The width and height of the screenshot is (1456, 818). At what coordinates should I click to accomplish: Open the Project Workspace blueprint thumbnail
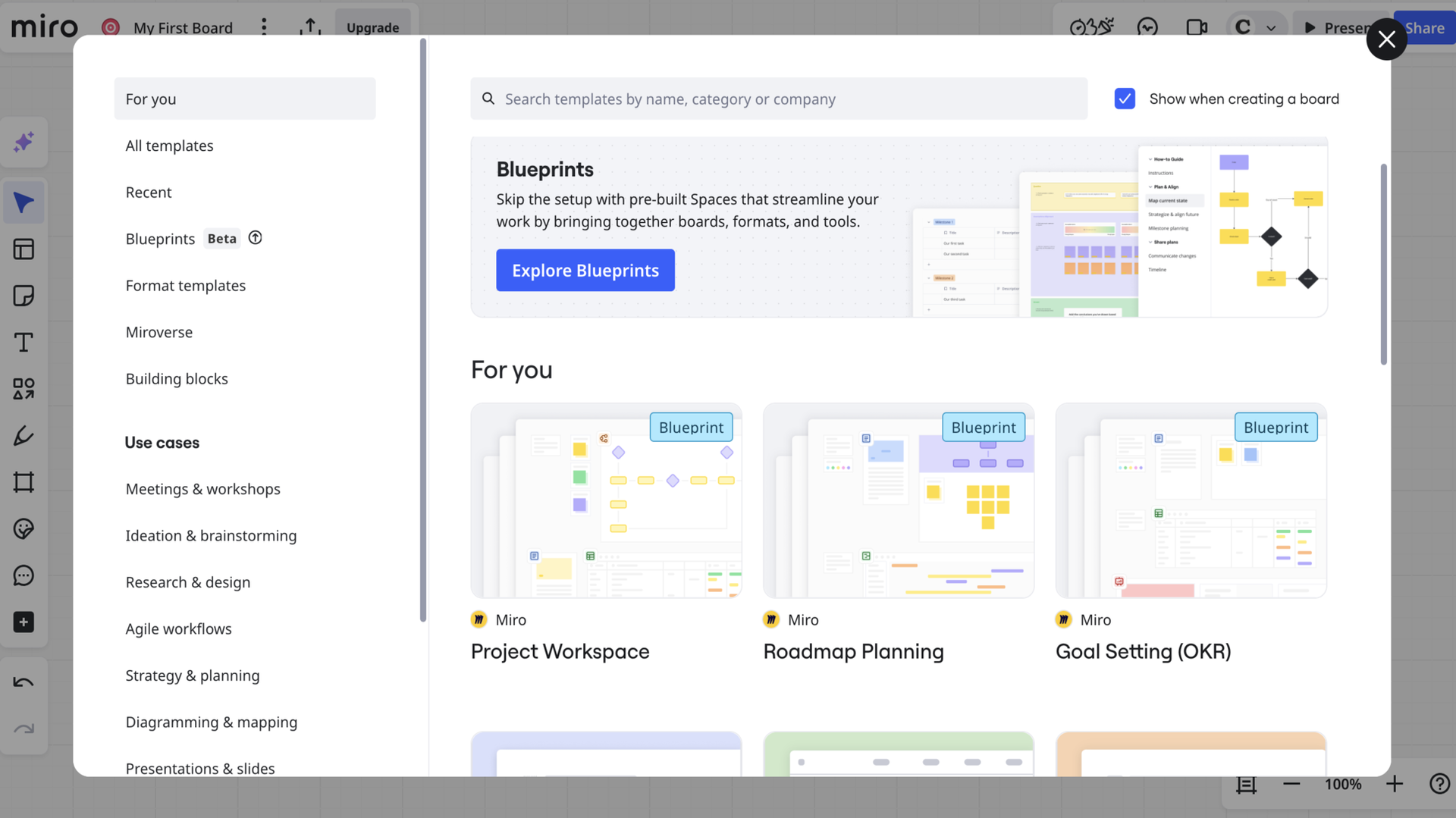pyautogui.click(x=607, y=500)
